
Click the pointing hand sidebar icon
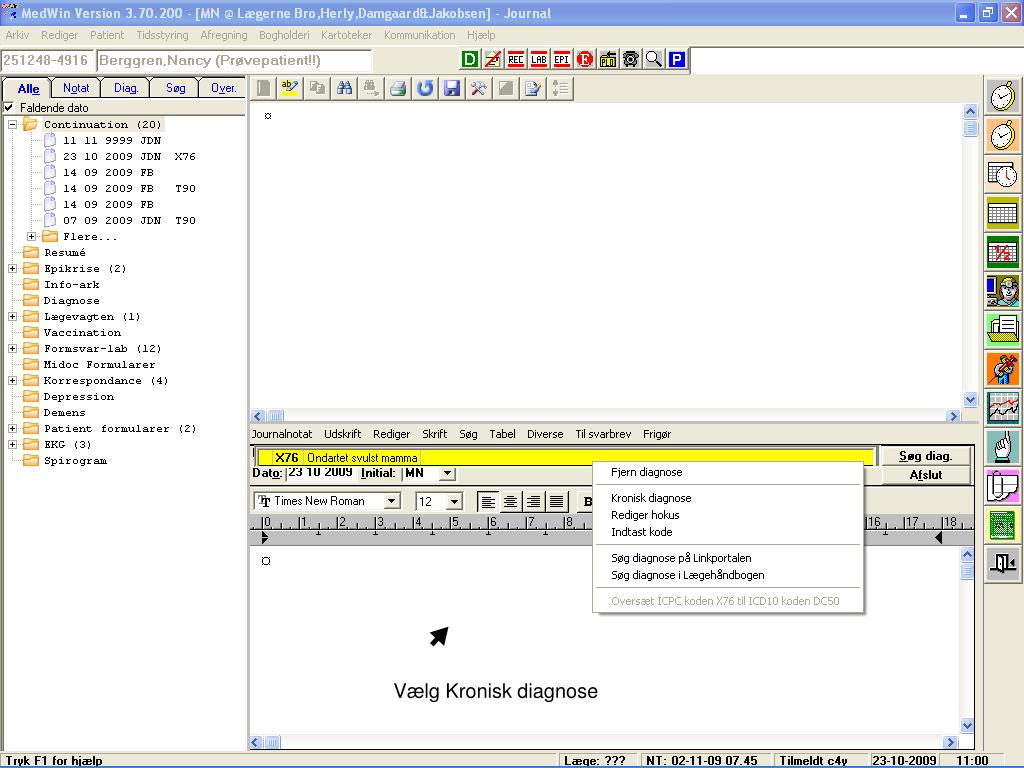click(x=1002, y=445)
